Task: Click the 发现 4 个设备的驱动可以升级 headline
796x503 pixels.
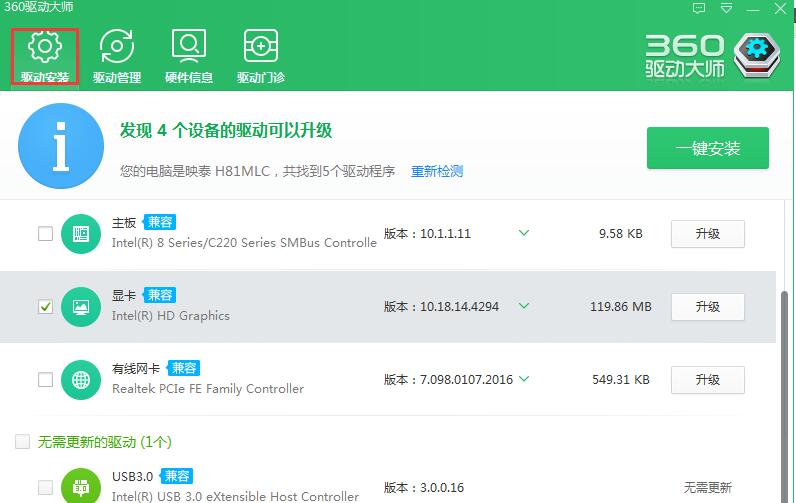Action: tap(226, 130)
